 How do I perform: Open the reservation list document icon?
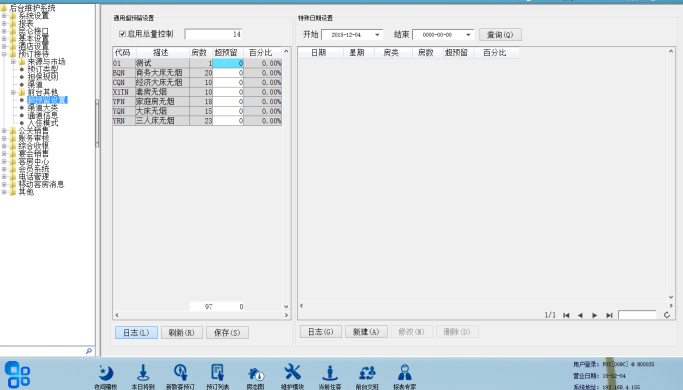point(217,373)
